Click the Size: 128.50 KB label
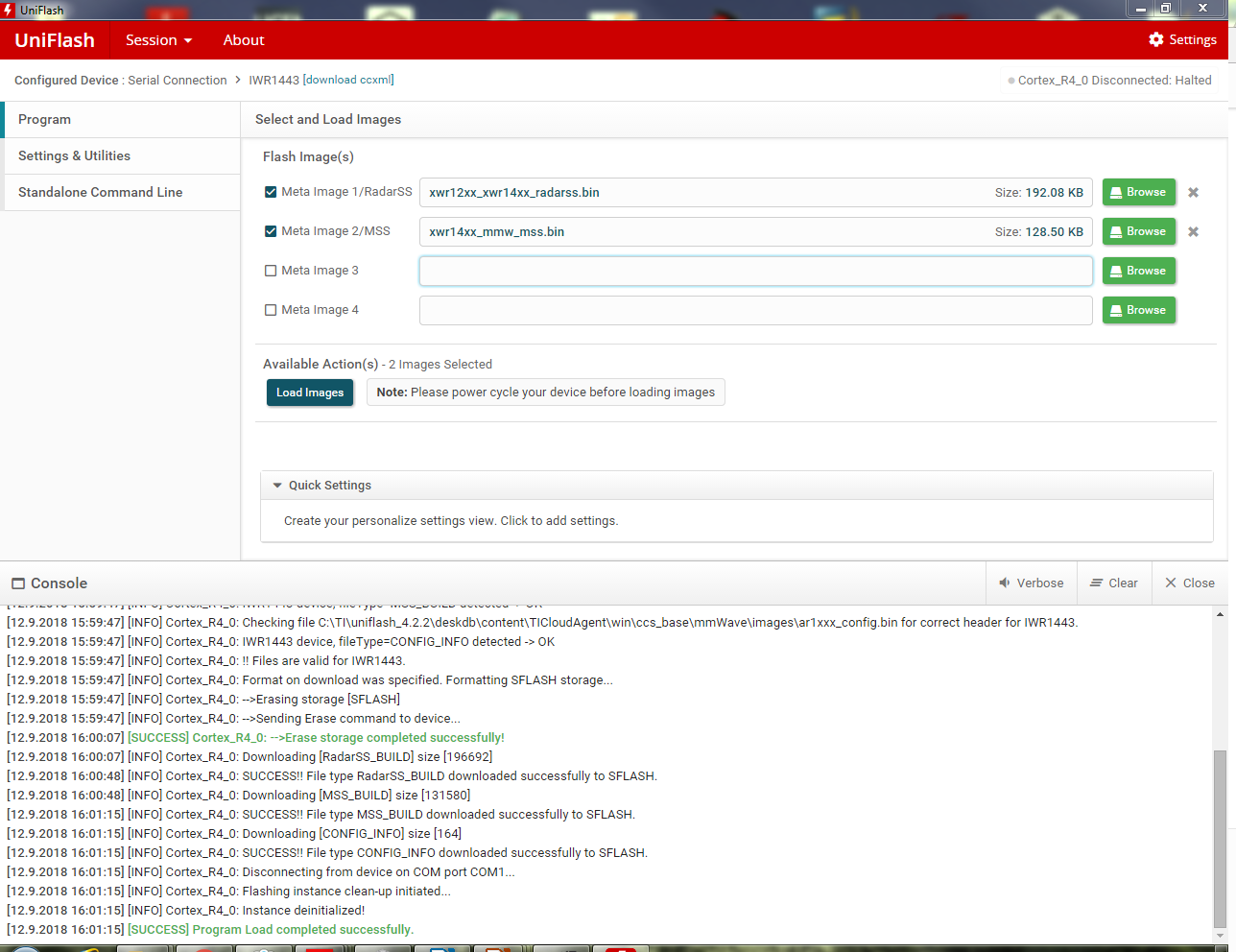This screenshot has height=952, width=1236. 1039,231
